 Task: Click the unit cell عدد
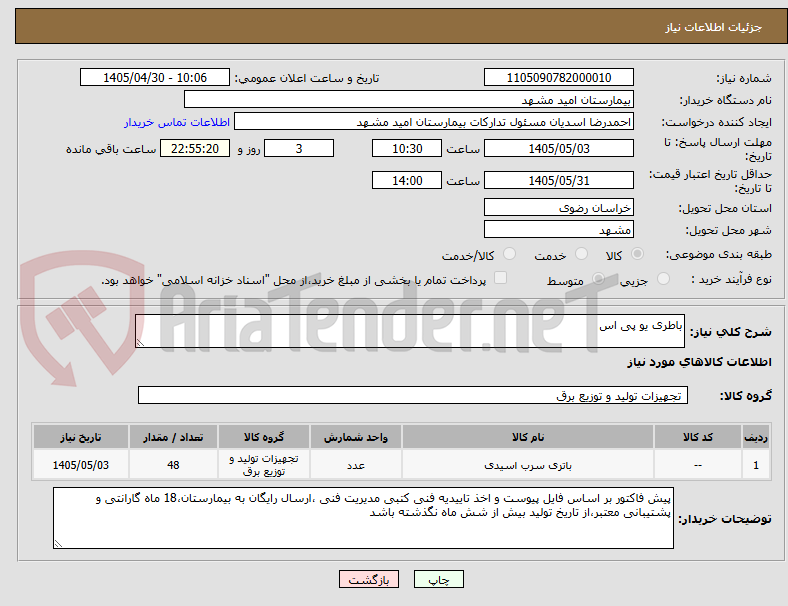(356, 465)
